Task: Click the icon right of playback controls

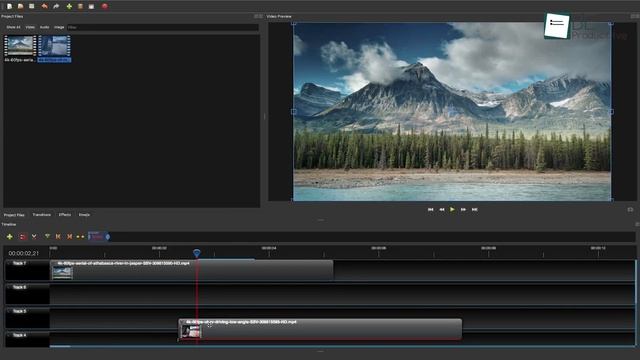Action: click(x=630, y=209)
